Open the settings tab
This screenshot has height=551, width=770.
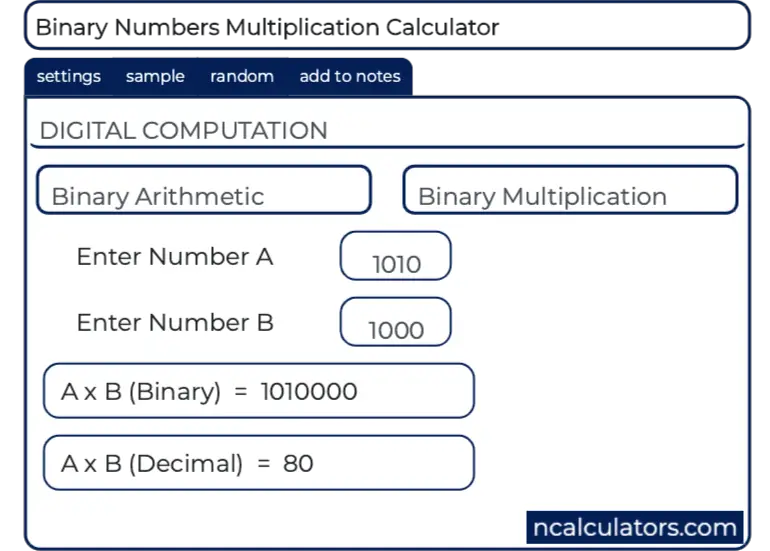pos(68,77)
